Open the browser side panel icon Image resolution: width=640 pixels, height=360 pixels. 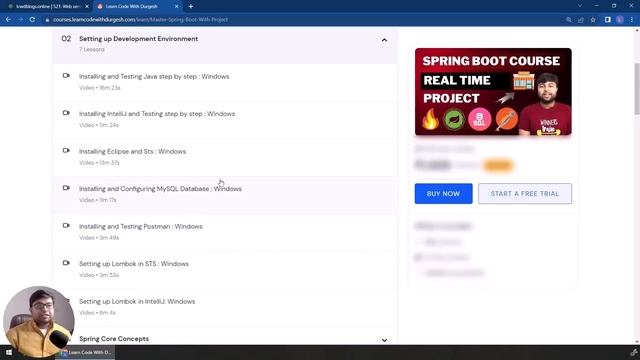608,20
